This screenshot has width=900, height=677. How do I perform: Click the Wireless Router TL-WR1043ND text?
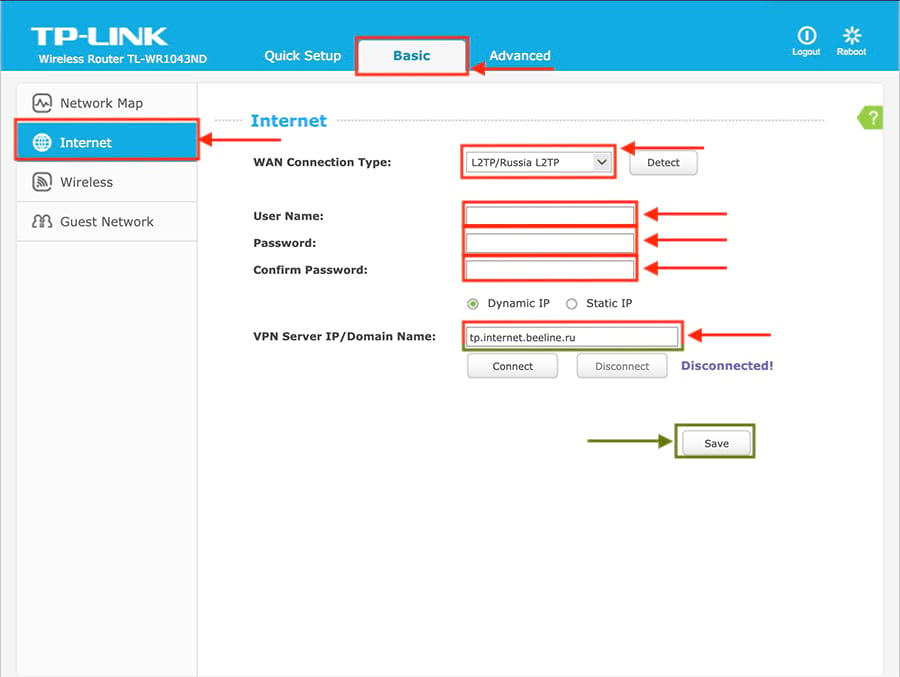click(123, 59)
